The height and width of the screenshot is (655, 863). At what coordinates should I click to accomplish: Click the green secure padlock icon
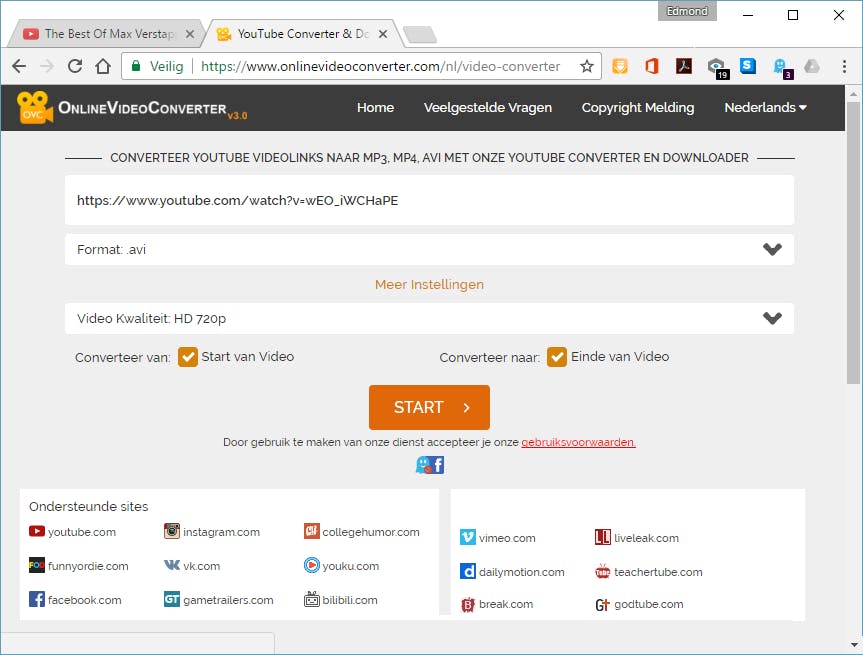coord(135,66)
